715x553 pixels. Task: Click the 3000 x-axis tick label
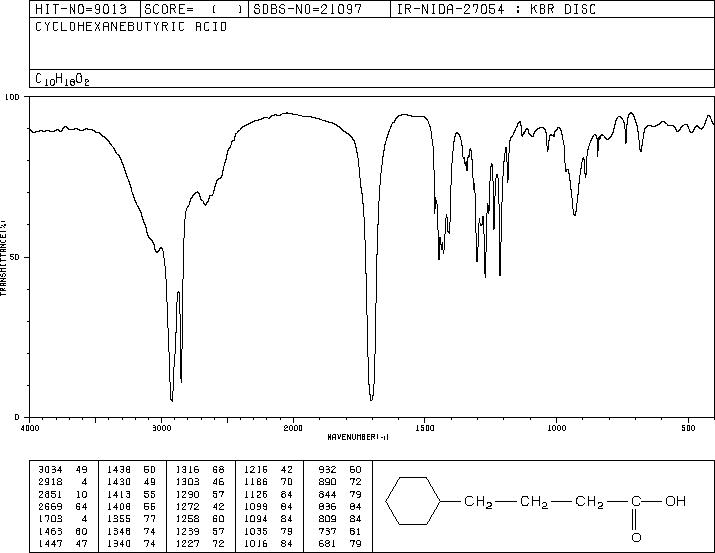[161, 428]
